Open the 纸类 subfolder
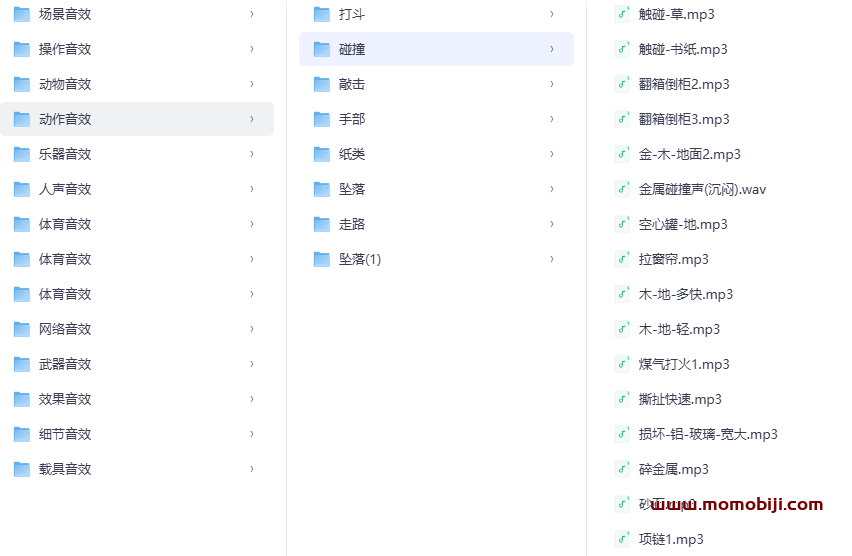Image resolution: width=852 pixels, height=556 pixels. [x=352, y=154]
